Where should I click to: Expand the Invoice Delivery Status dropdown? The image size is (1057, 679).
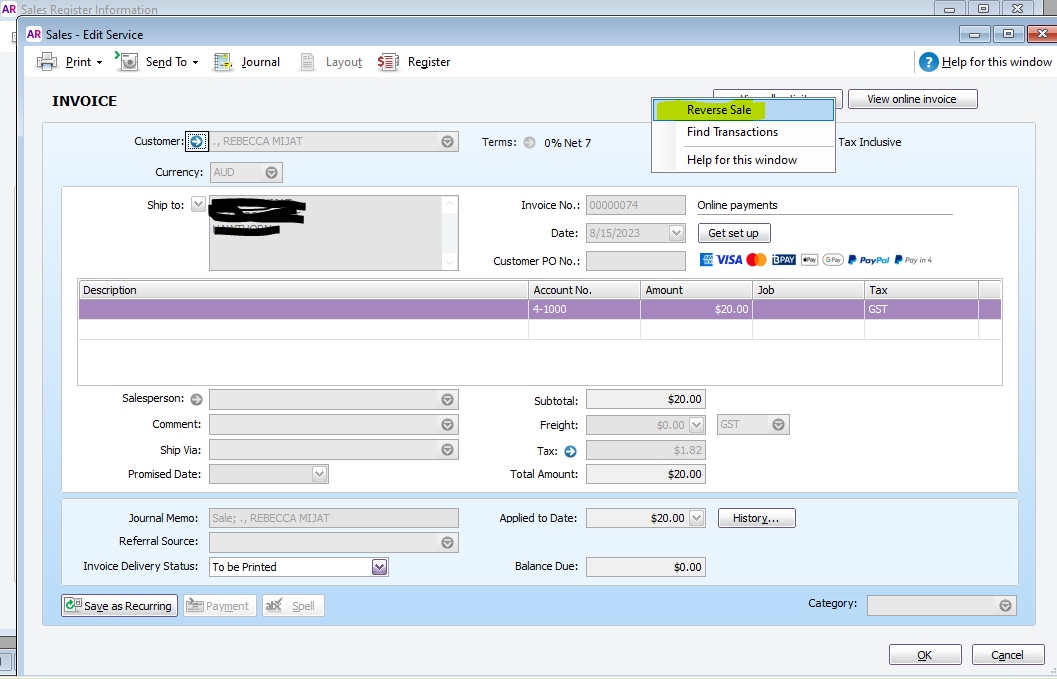click(x=379, y=567)
